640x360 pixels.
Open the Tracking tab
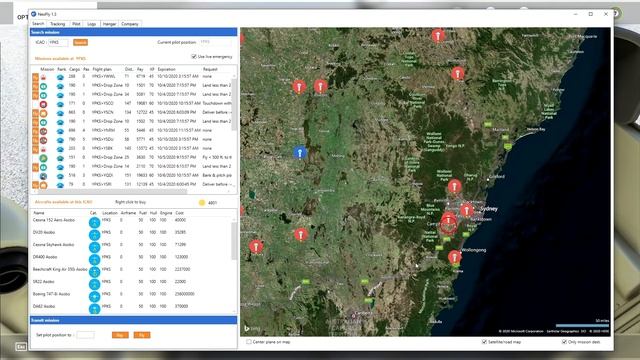(58, 24)
